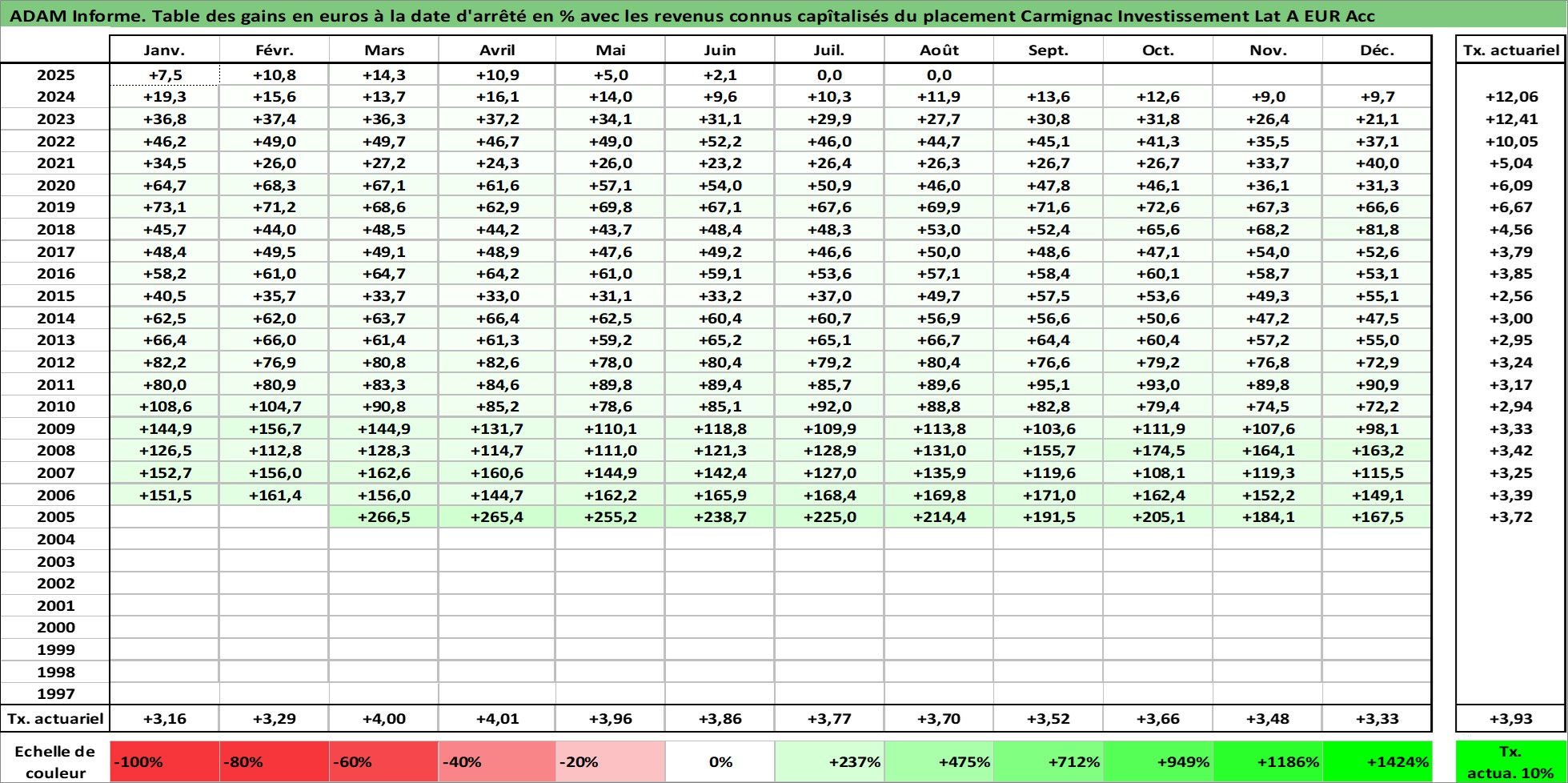Select the 2025 row label

pos(55,74)
